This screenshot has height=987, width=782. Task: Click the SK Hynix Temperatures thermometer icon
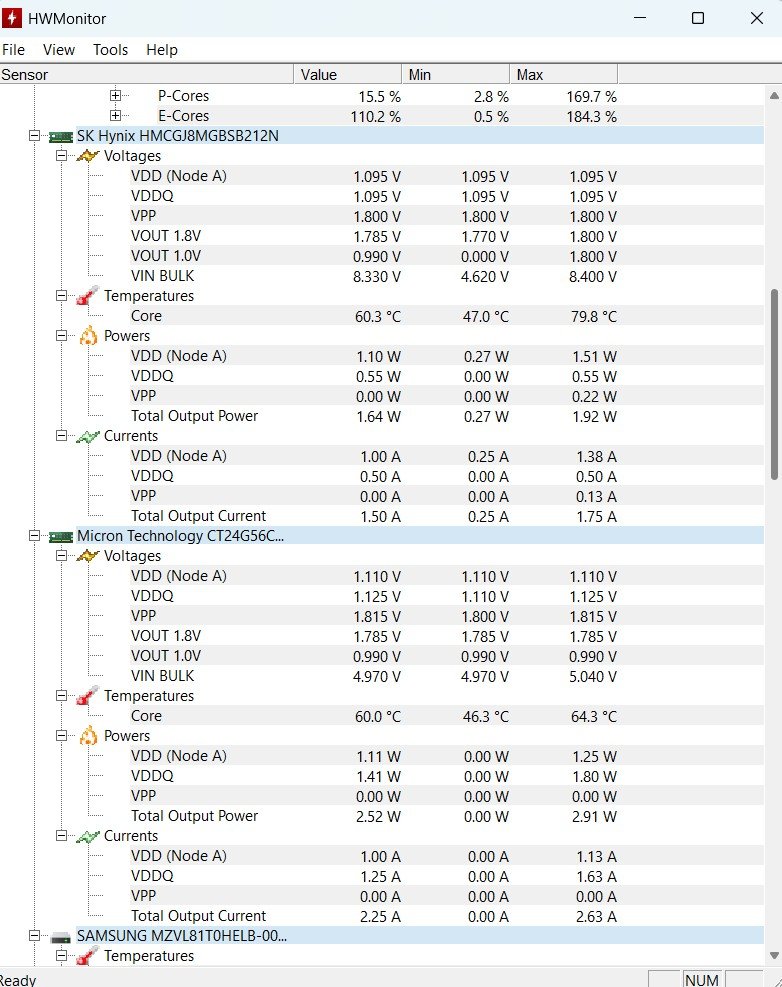click(88, 296)
